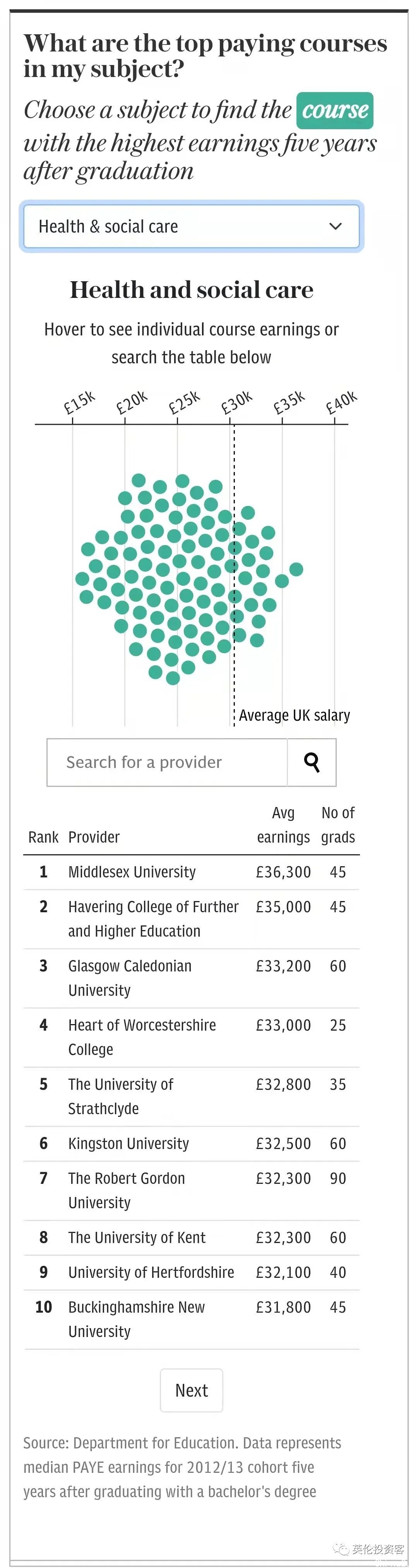Click the magnifying glass search icon

311,762
